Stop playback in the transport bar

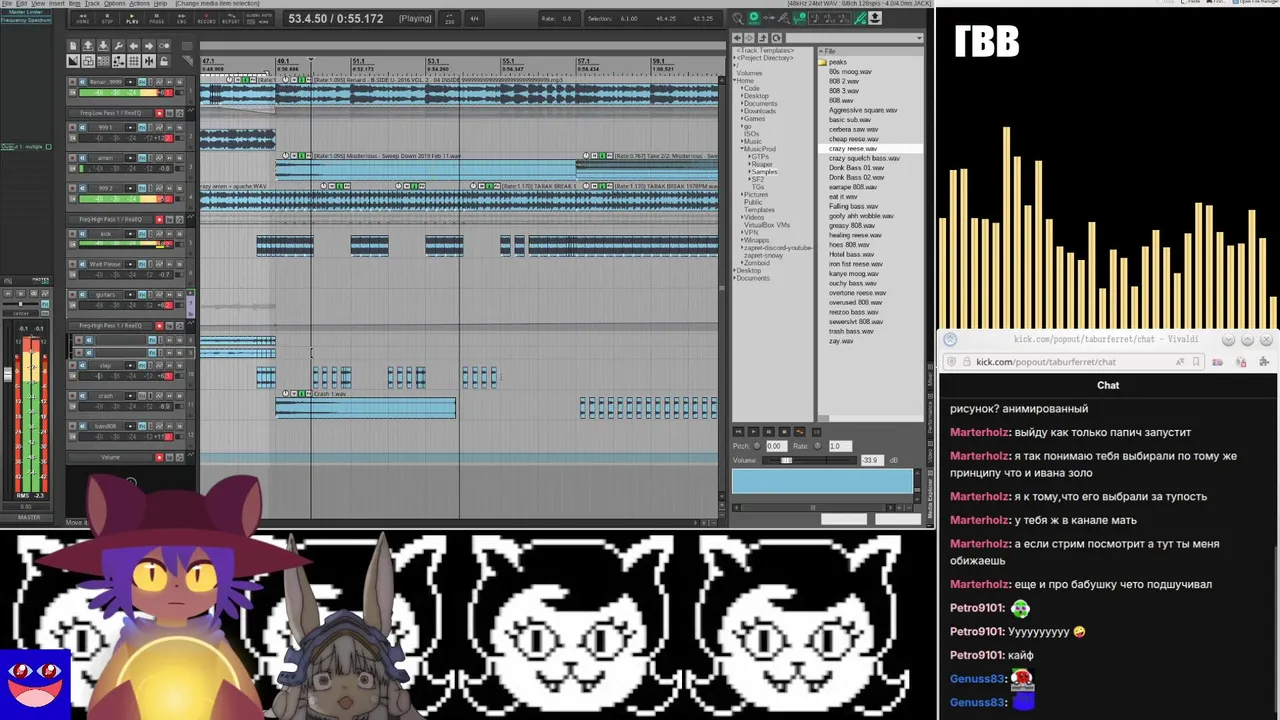[x=107, y=18]
